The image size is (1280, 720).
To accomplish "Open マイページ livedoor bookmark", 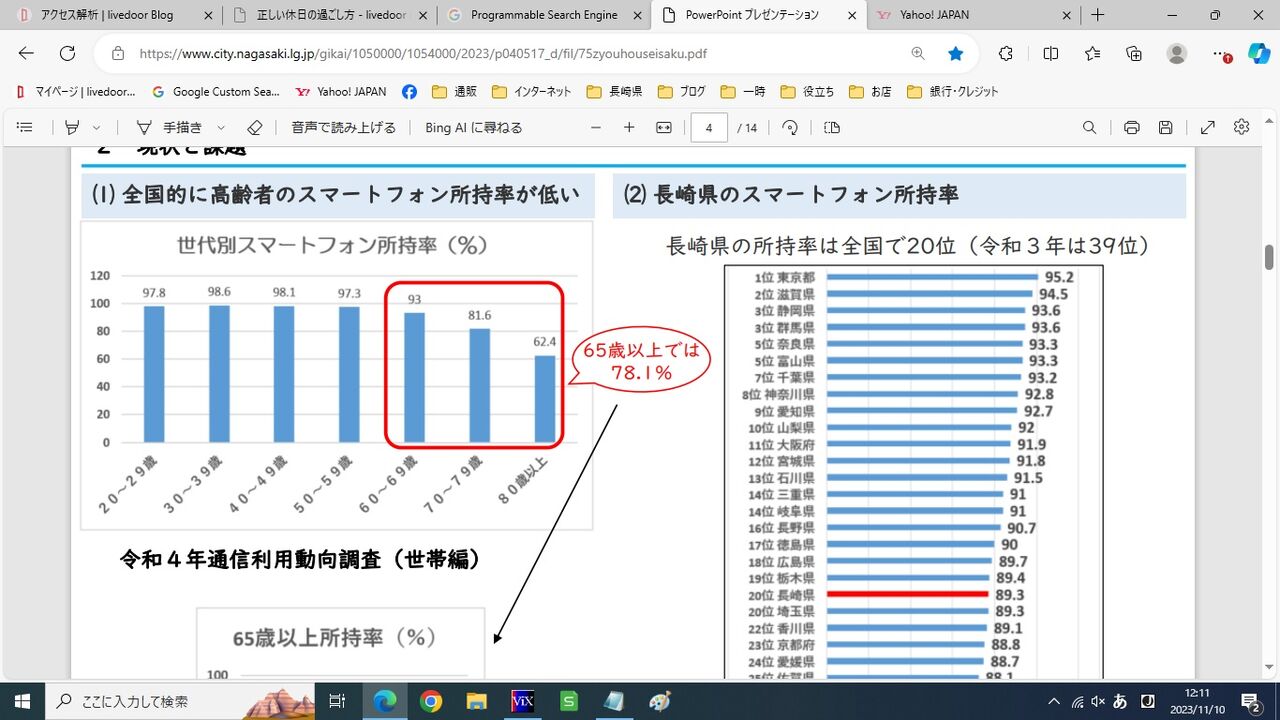I will click(x=76, y=91).
